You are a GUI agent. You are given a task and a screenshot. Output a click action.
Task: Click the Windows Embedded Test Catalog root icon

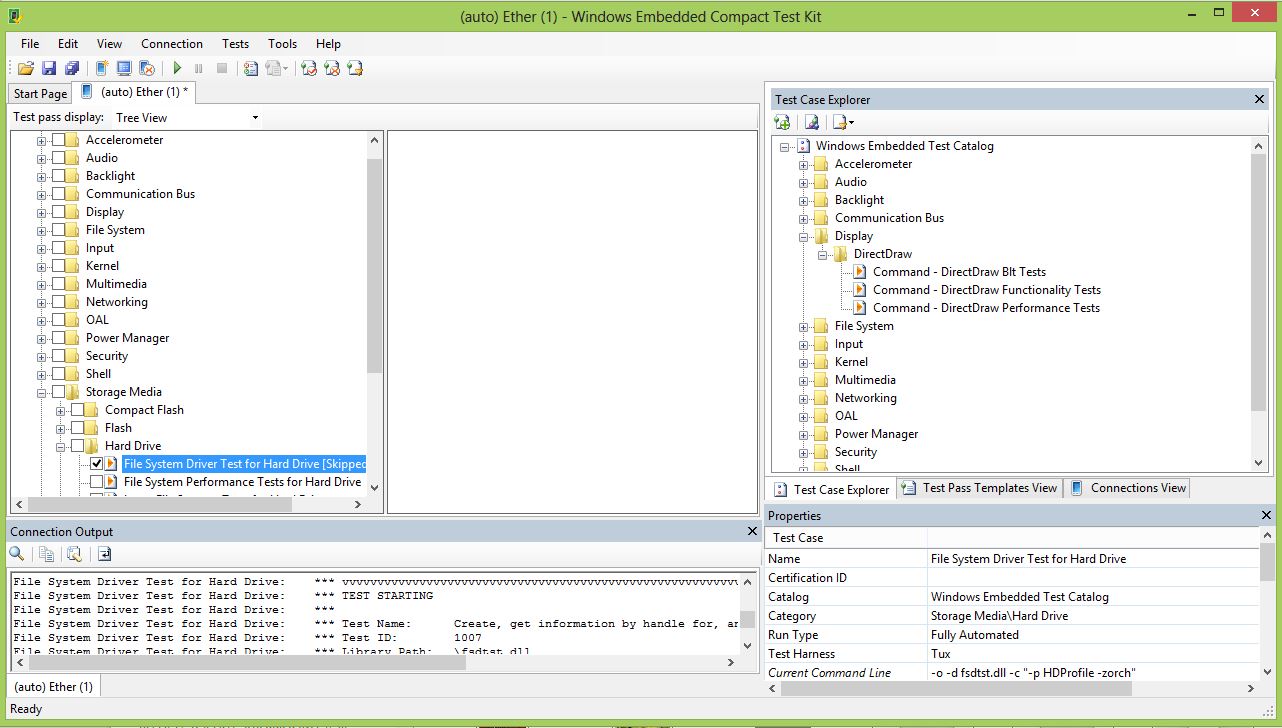[803, 146]
